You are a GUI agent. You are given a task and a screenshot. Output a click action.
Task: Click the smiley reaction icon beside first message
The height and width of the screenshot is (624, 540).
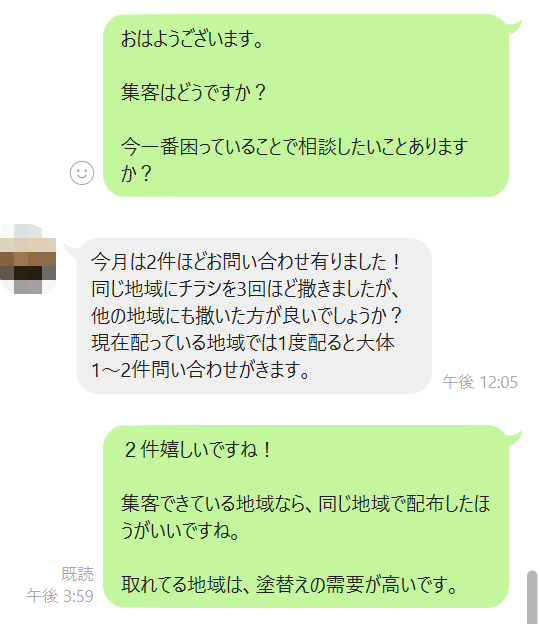pos(82,173)
